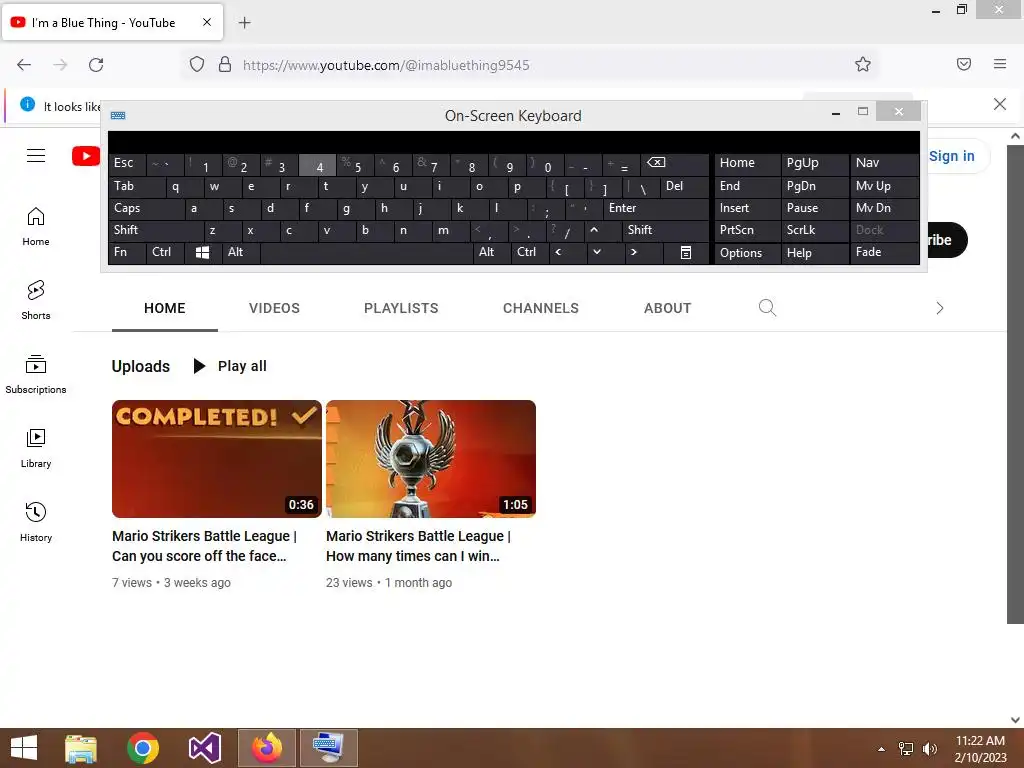The width and height of the screenshot is (1024, 768).
Task: Click the site security padlock icon
Action: click(x=225, y=64)
